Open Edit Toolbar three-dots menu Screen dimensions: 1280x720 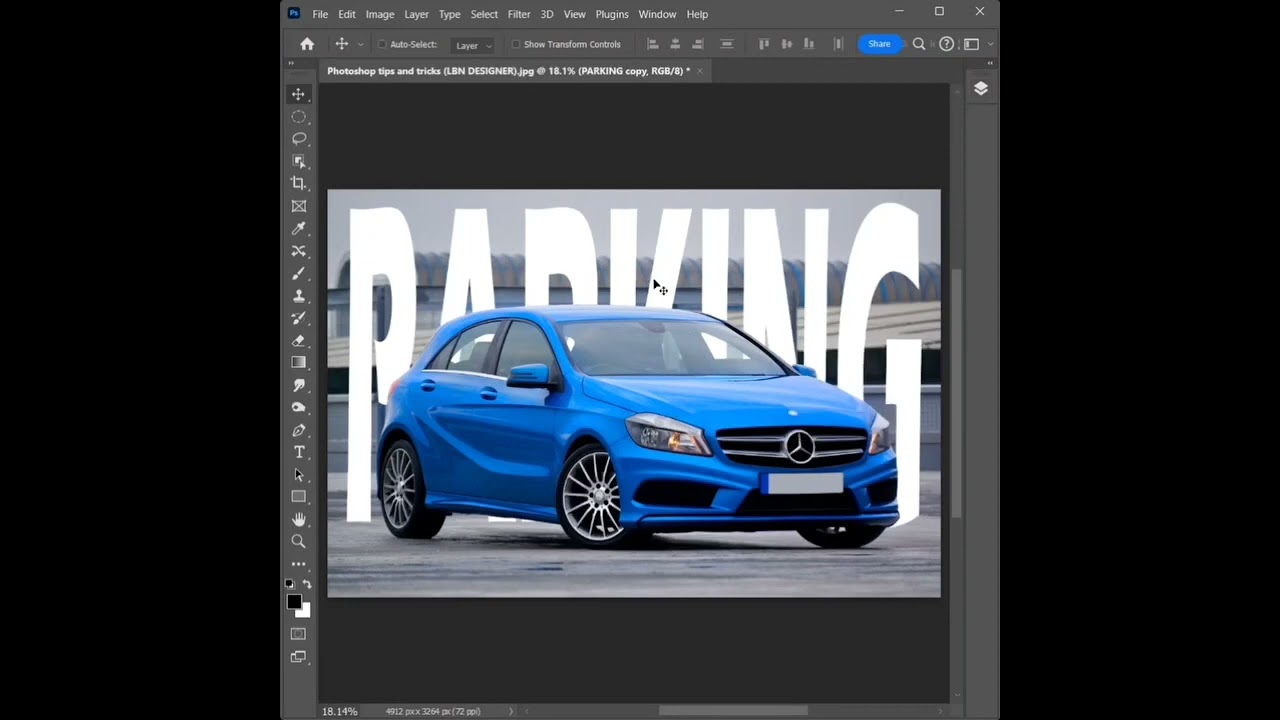click(x=298, y=564)
